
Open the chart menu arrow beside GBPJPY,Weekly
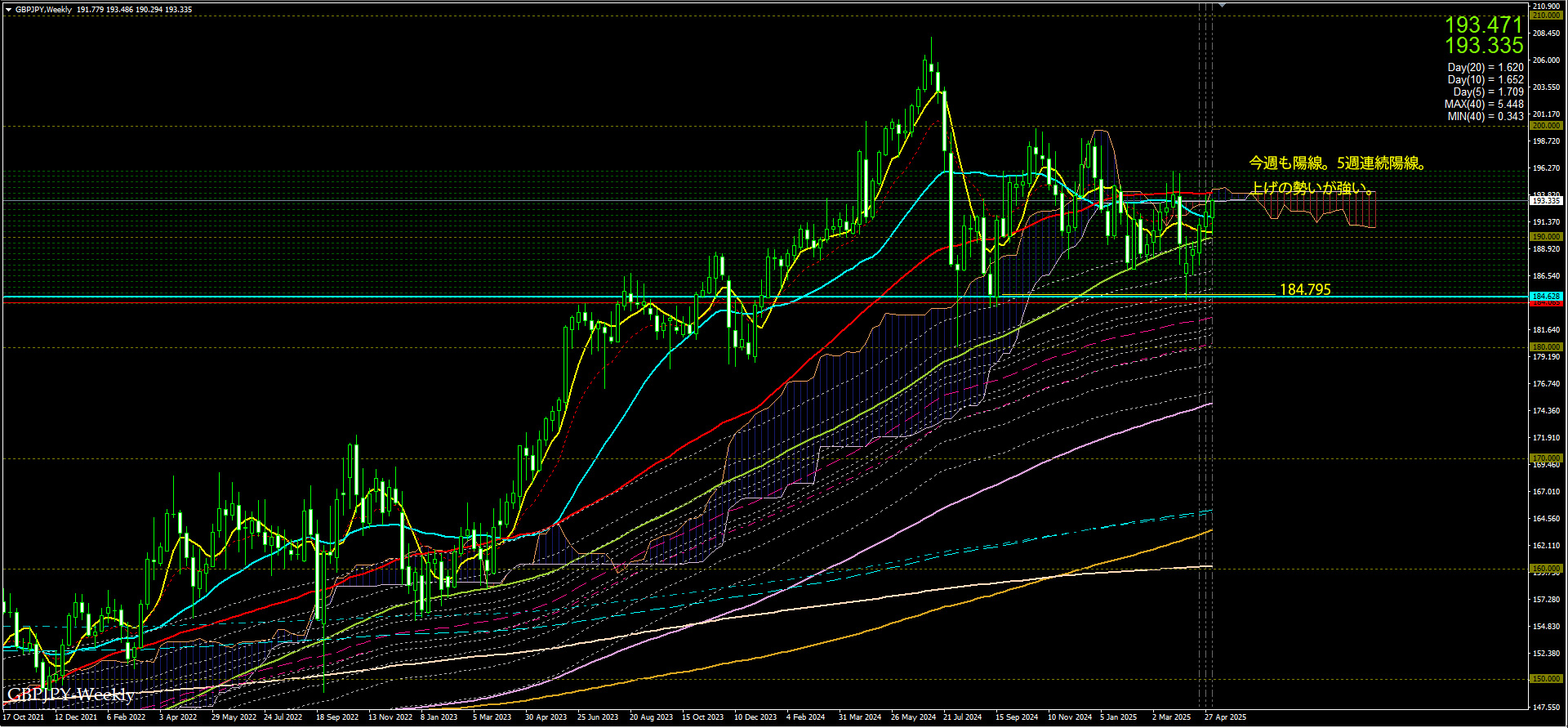coord(8,10)
